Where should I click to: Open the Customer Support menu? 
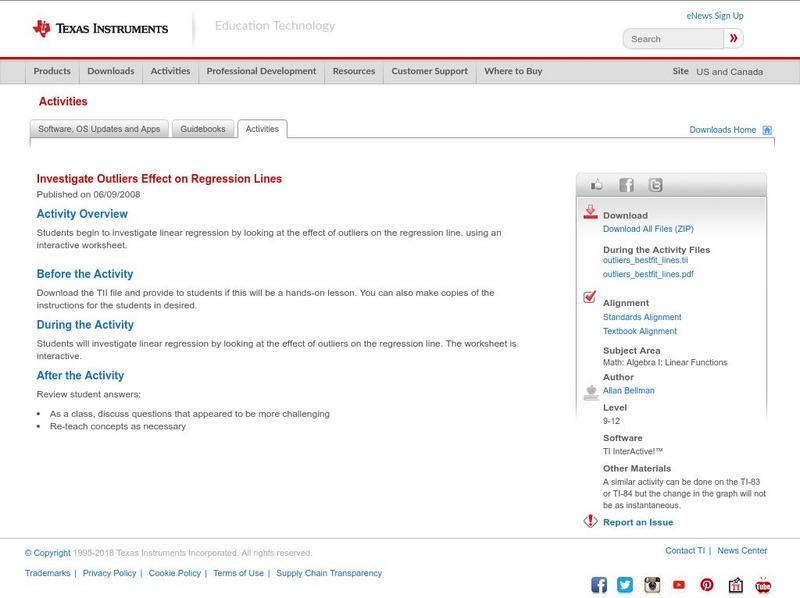pyautogui.click(x=430, y=71)
